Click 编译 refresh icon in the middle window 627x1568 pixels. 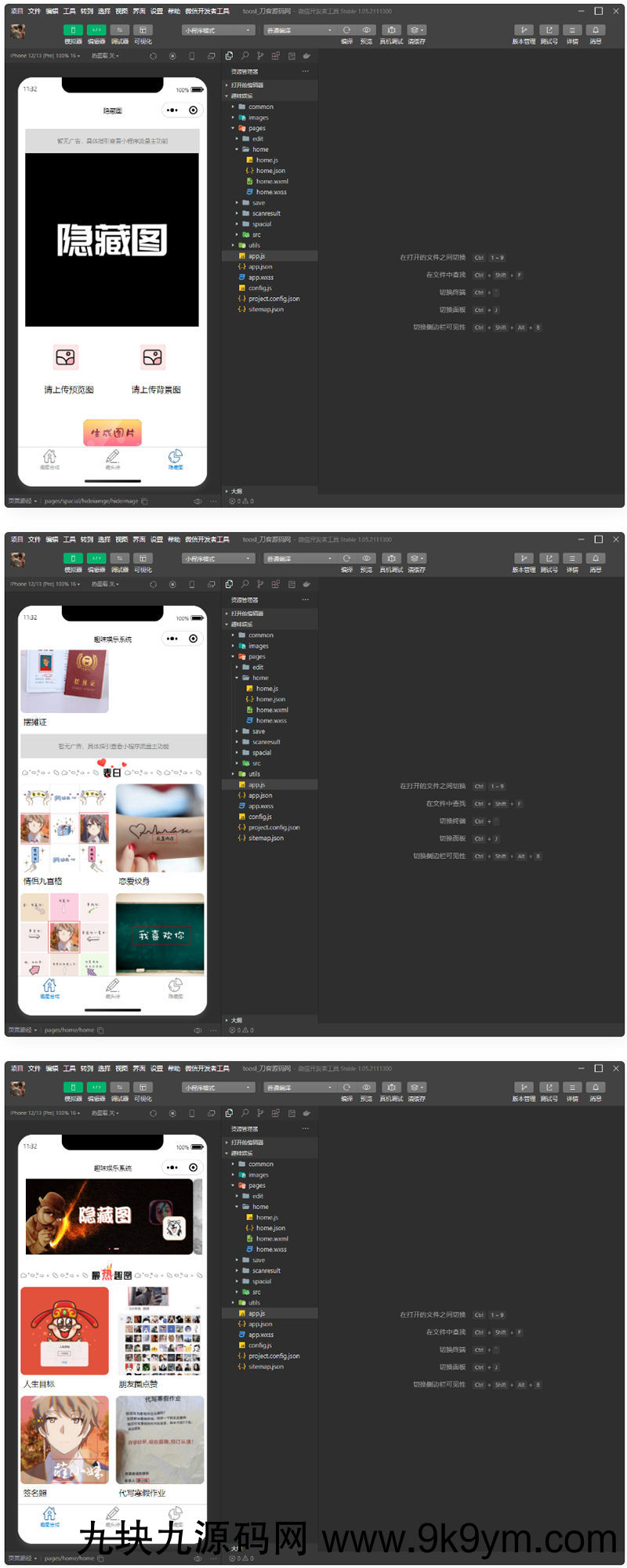point(346,559)
